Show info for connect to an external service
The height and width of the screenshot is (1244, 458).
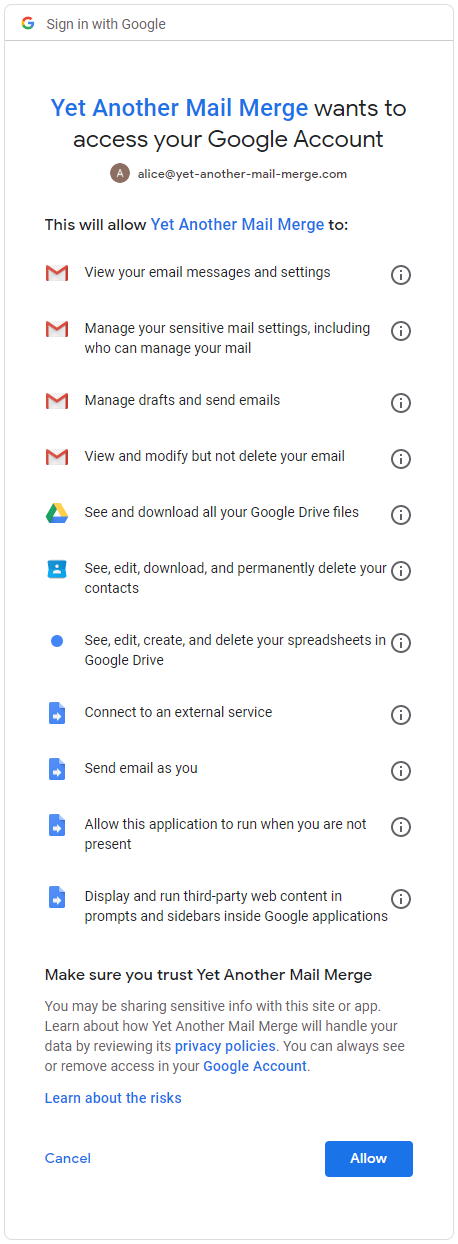point(401,714)
